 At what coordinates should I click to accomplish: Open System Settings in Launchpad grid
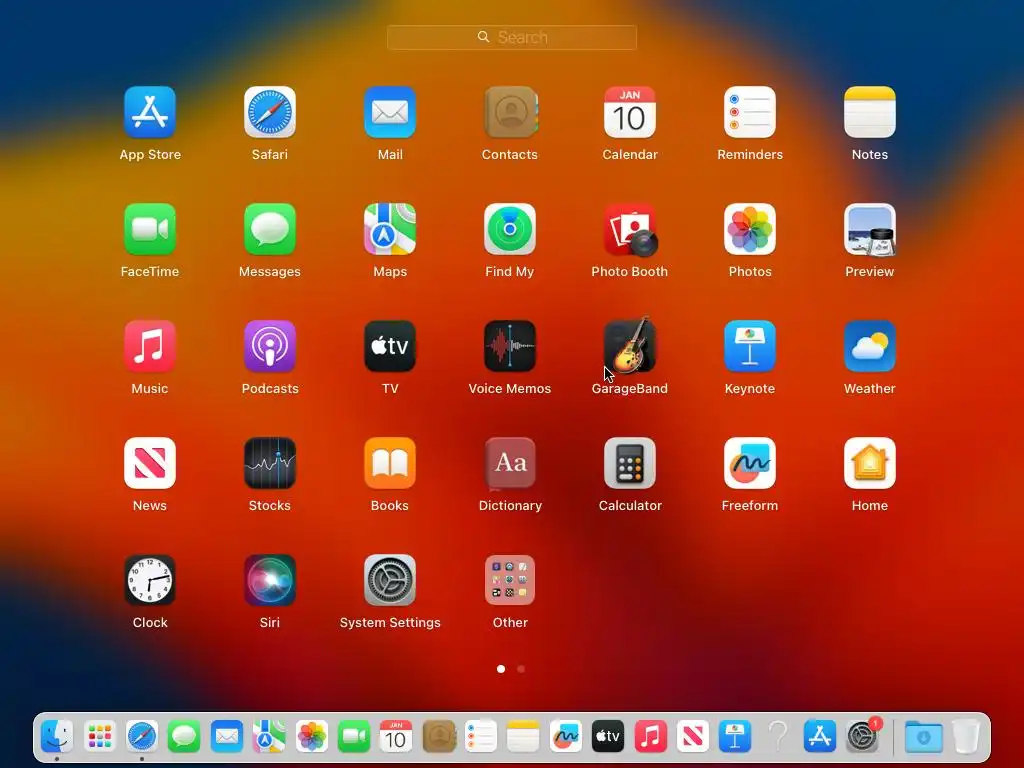[x=390, y=580]
